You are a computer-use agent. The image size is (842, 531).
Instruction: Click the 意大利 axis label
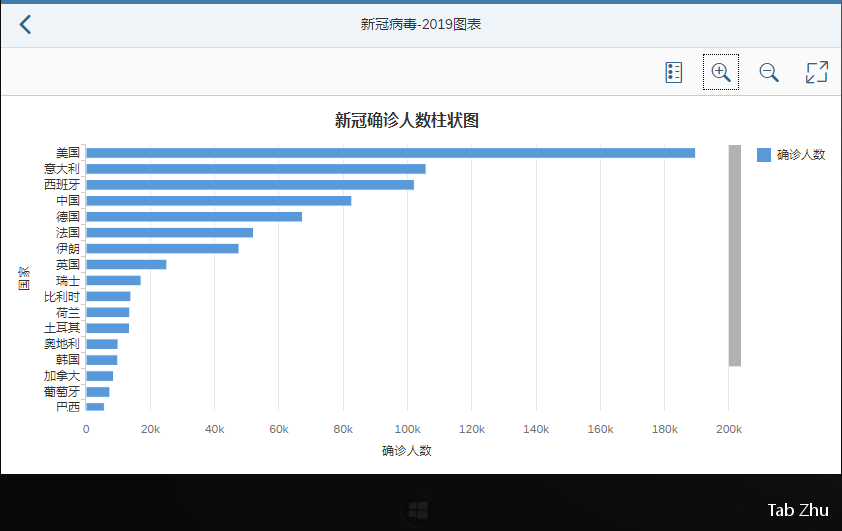coord(62,169)
